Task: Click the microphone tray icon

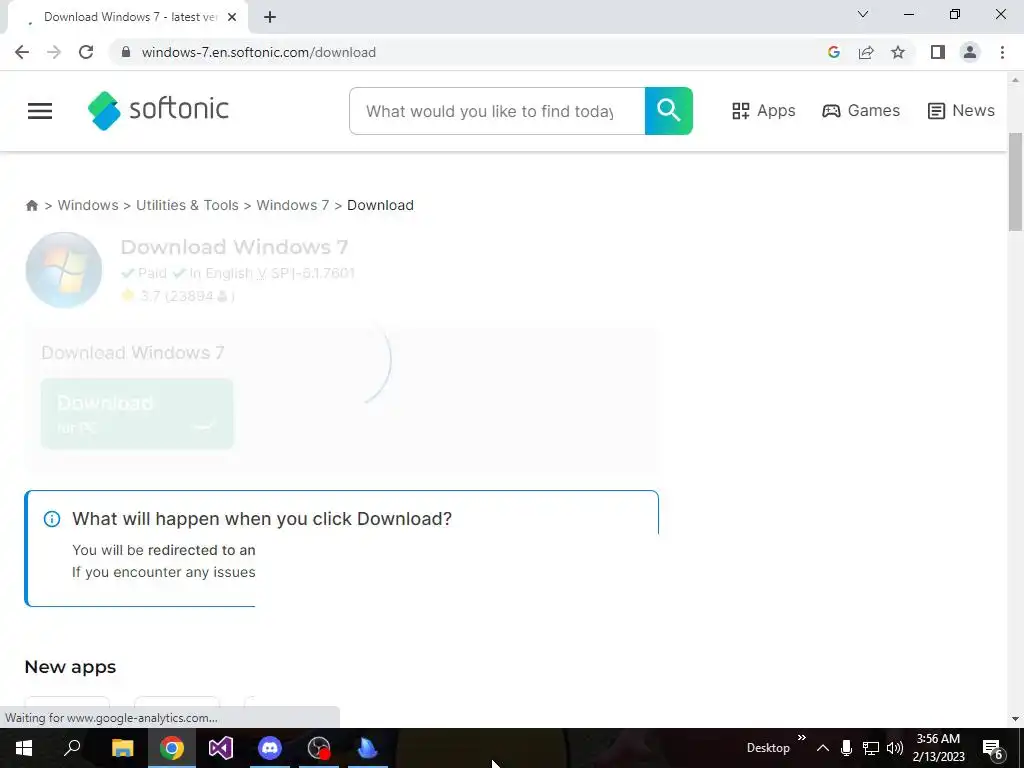Action: pyautogui.click(x=846, y=748)
